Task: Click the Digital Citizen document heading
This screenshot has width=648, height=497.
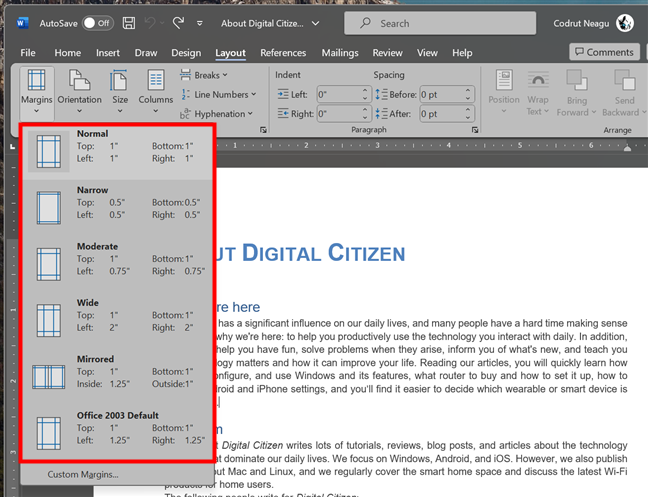Action: (310, 253)
